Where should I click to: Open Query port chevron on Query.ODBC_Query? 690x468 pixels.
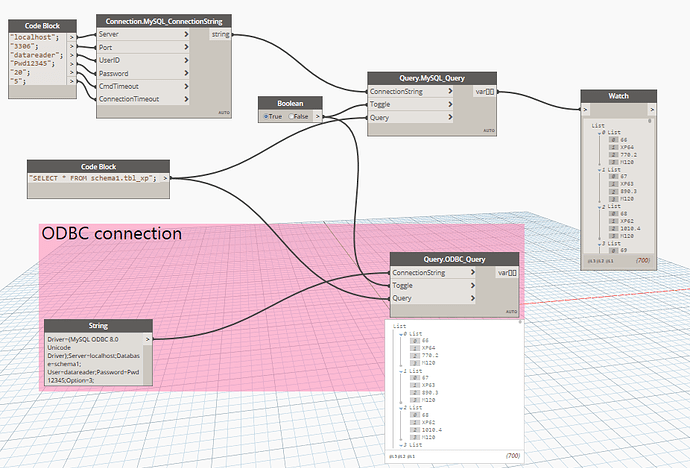click(x=473, y=298)
